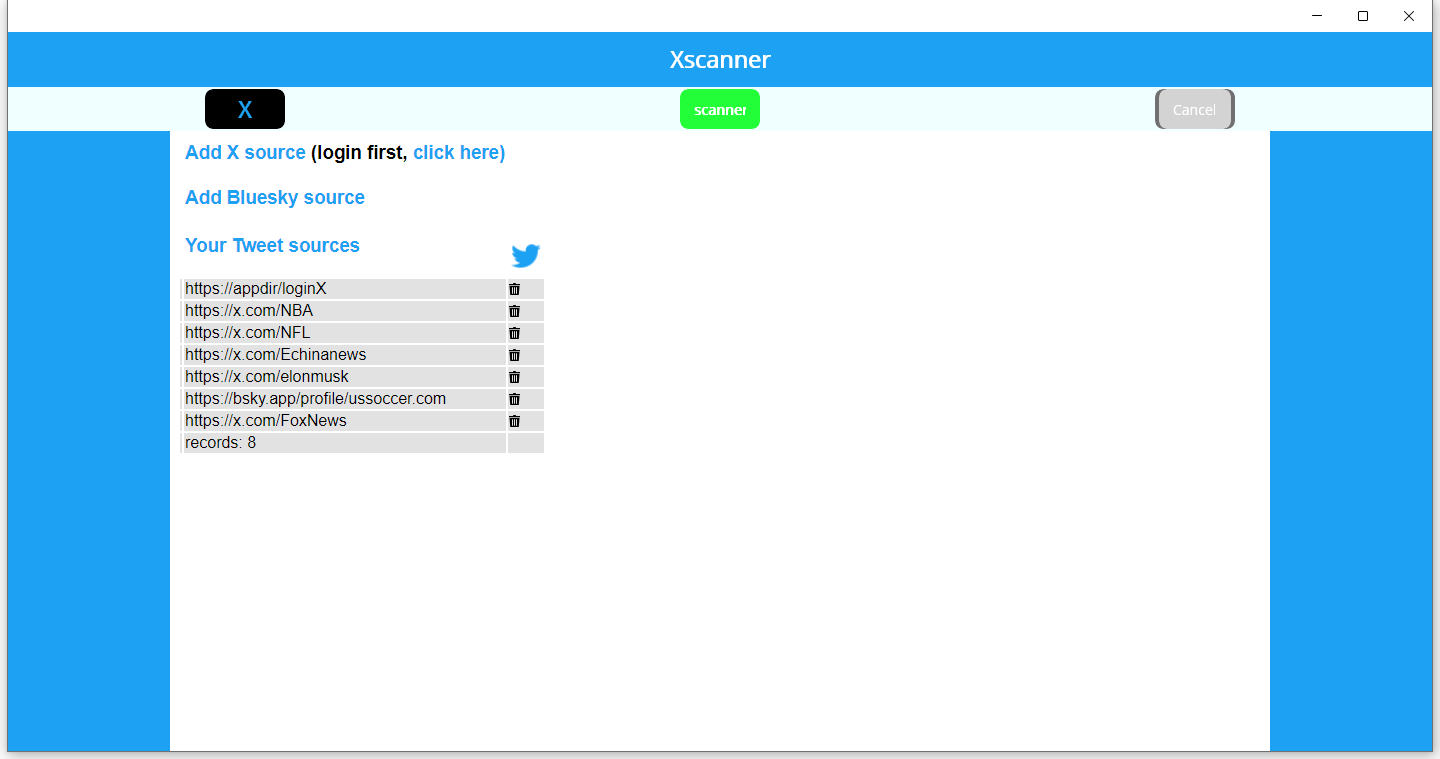Delete the https://x.com/NFL source

coord(514,333)
